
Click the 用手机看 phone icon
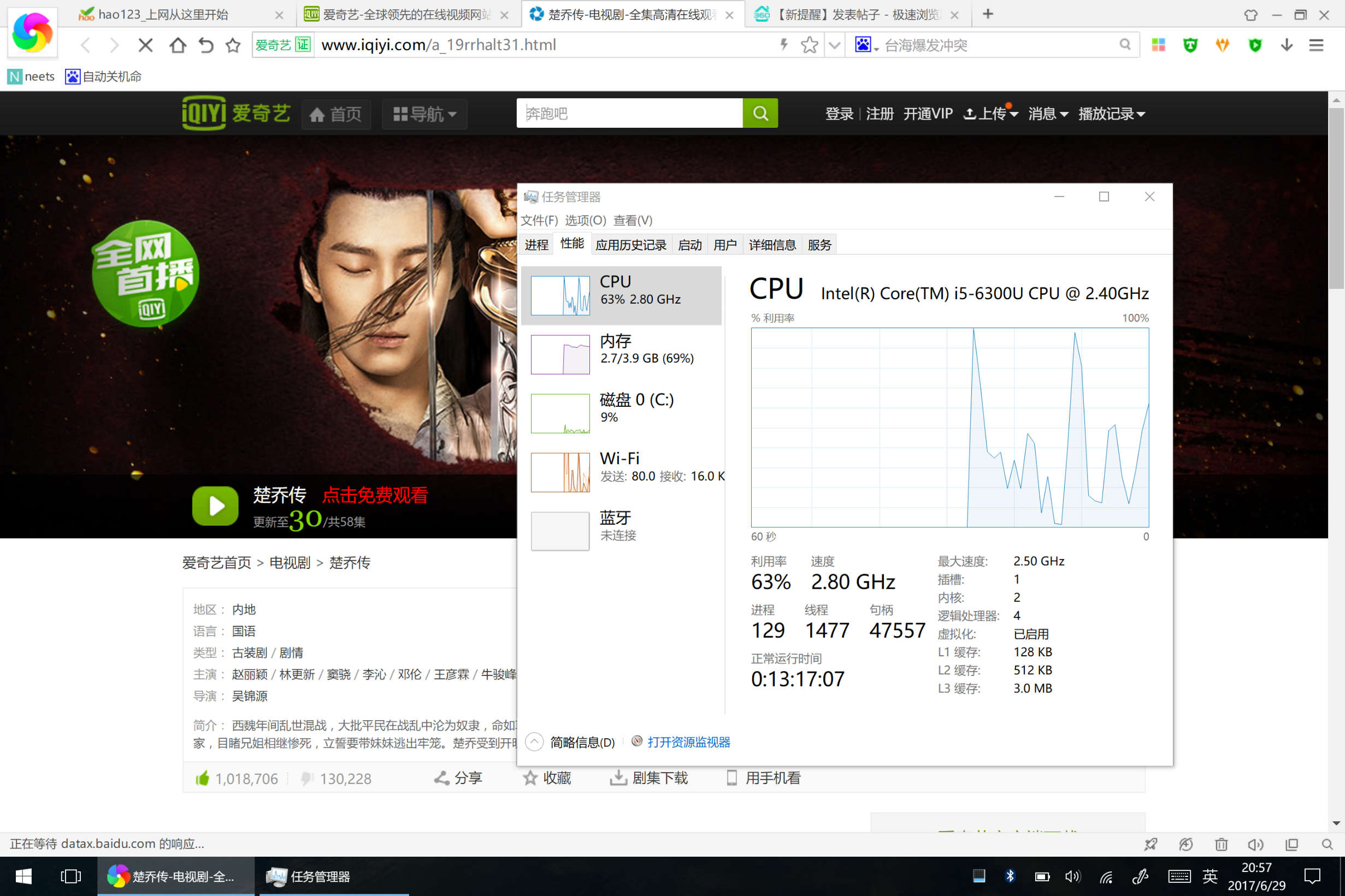(732, 778)
